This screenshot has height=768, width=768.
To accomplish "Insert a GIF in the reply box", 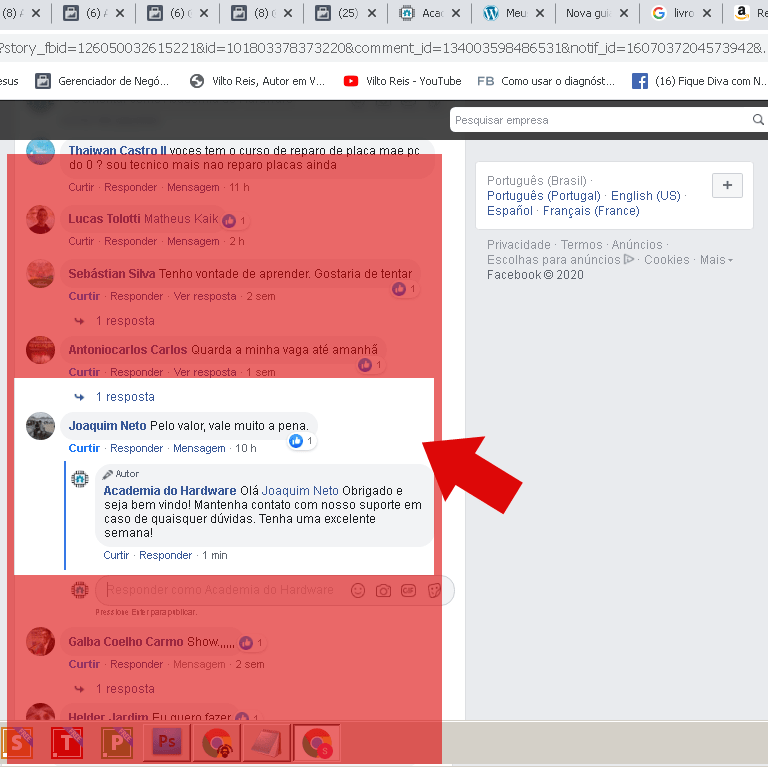I will tap(408, 591).
